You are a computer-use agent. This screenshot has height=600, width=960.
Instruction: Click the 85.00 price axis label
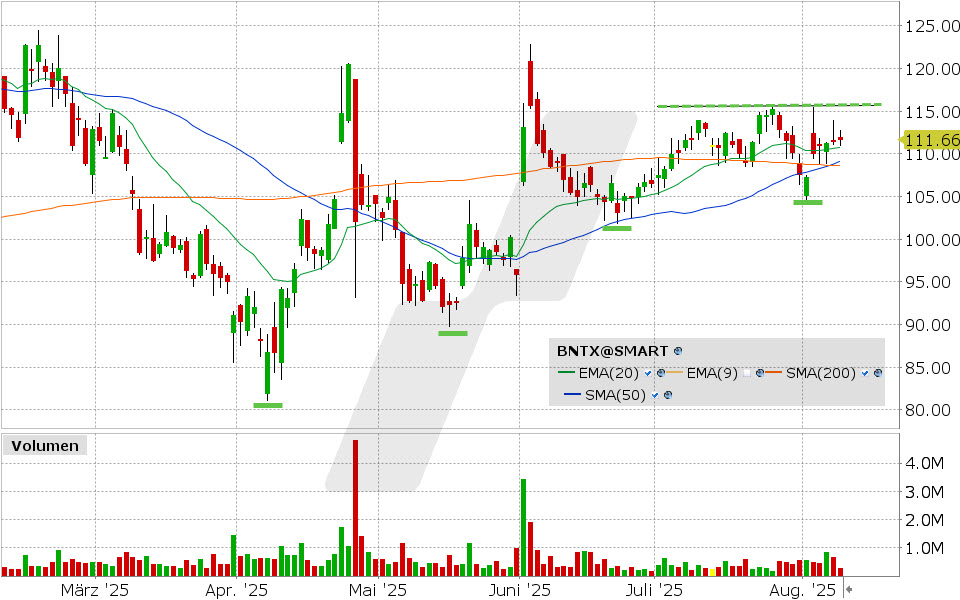pyautogui.click(x=928, y=368)
